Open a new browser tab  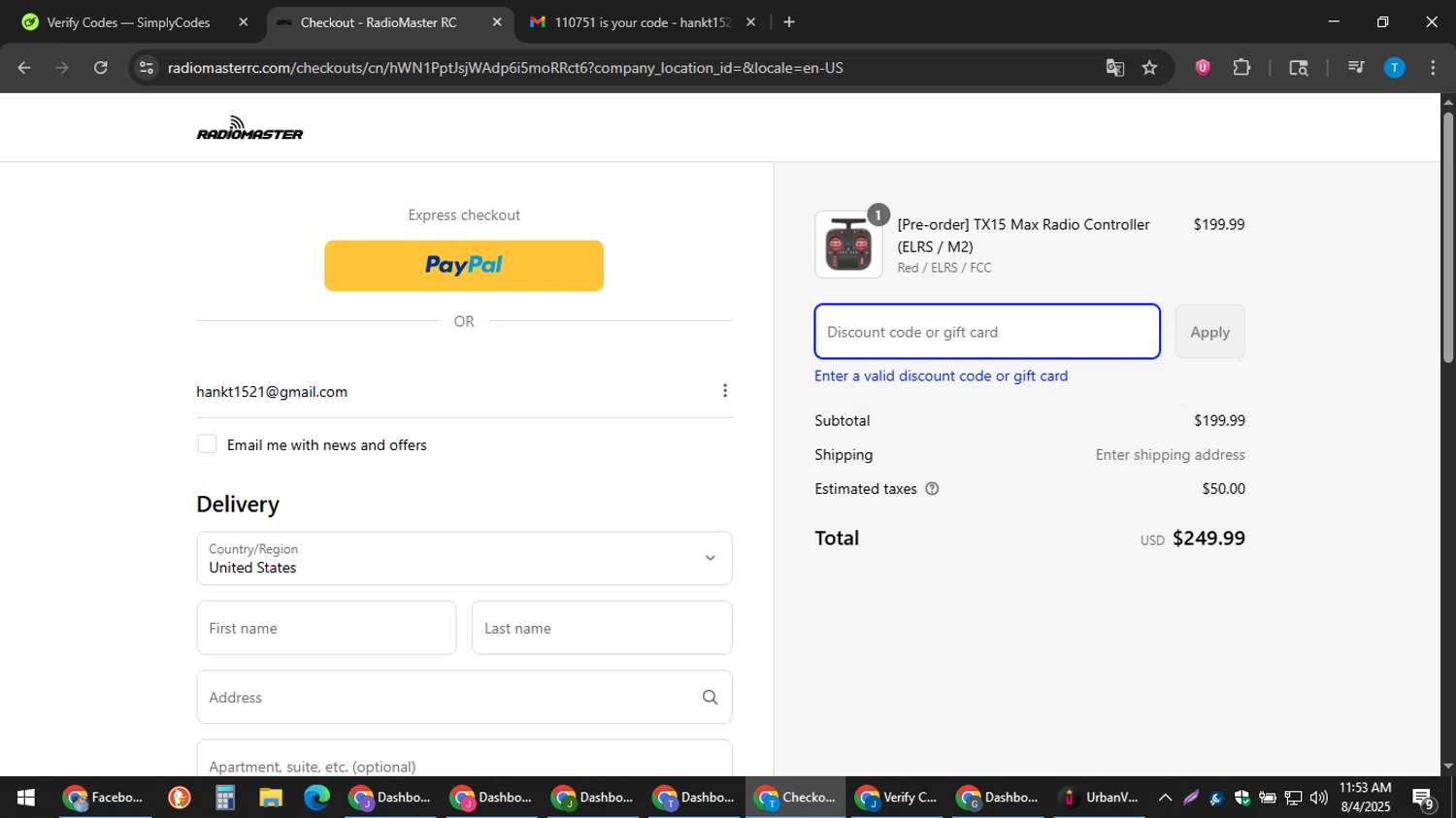coord(789,21)
